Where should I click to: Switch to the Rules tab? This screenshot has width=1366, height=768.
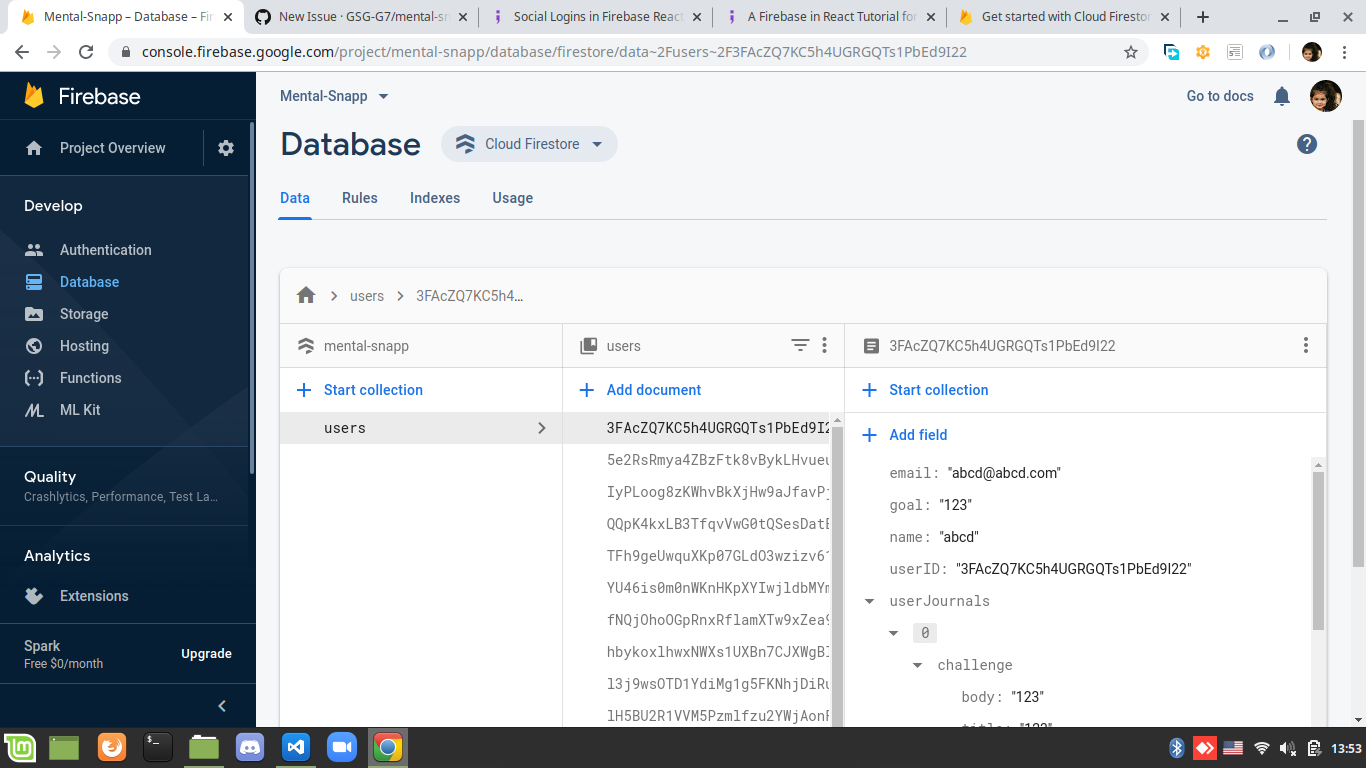360,198
